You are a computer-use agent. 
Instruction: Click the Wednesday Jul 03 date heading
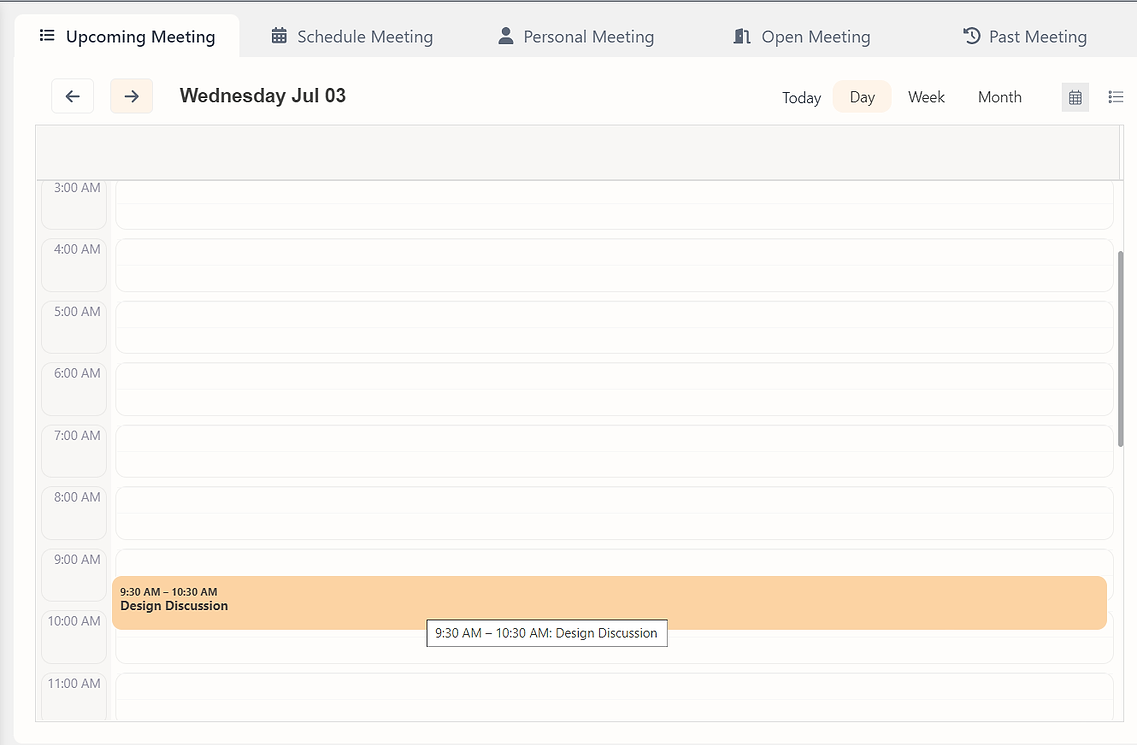tap(262, 96)
